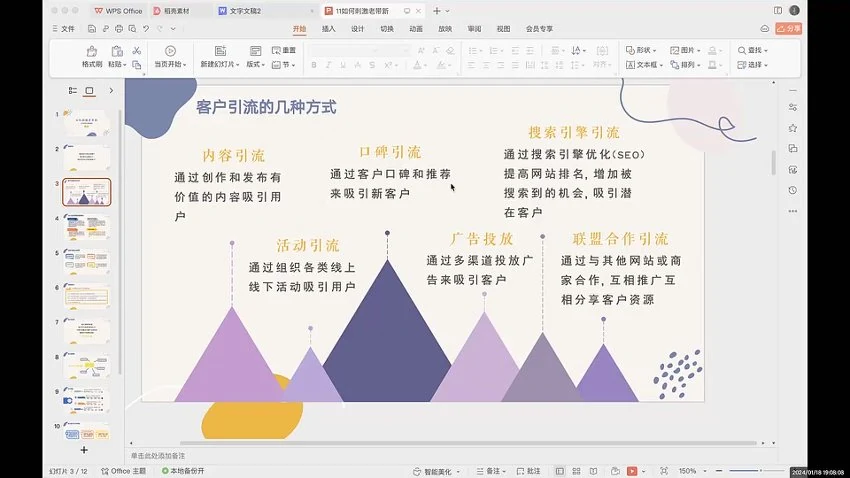The height and width of the screenshot is (478, 850).
Task: Click the WPS Office home tab
Action: click(118, 11)
